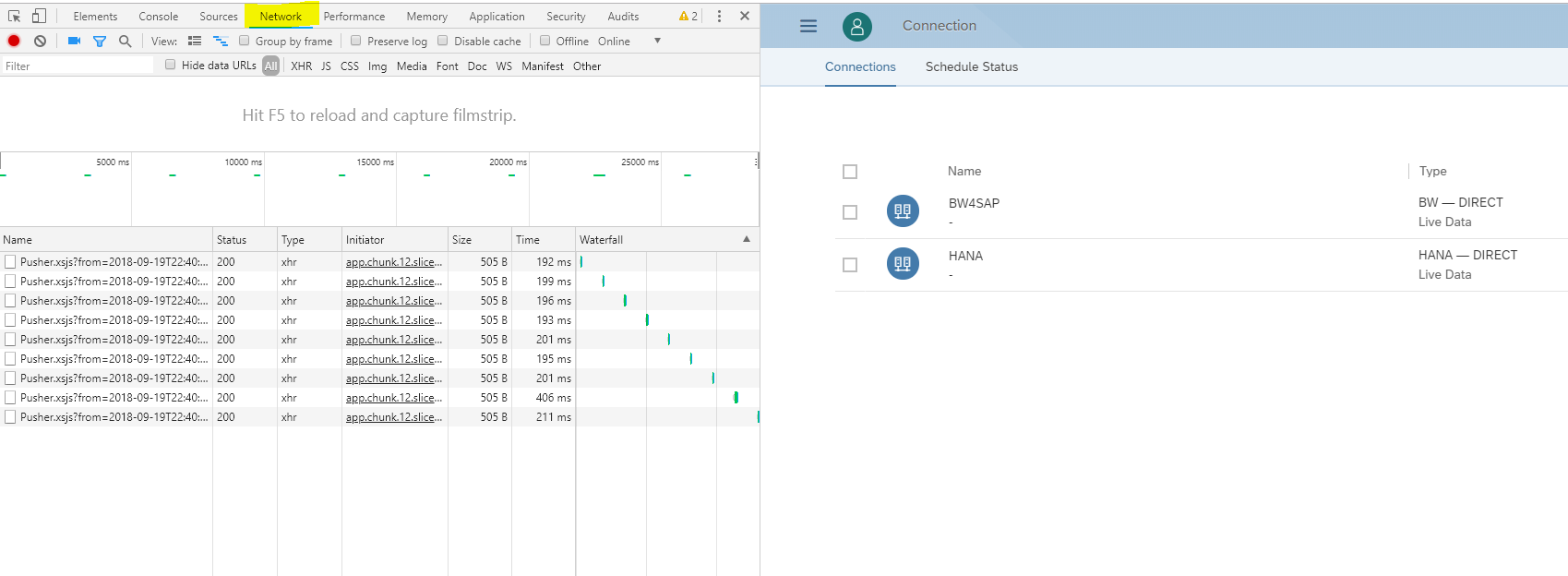Toggle the device toolbar icon
This screenshot has width=1568, height=576.
point(39,16)
